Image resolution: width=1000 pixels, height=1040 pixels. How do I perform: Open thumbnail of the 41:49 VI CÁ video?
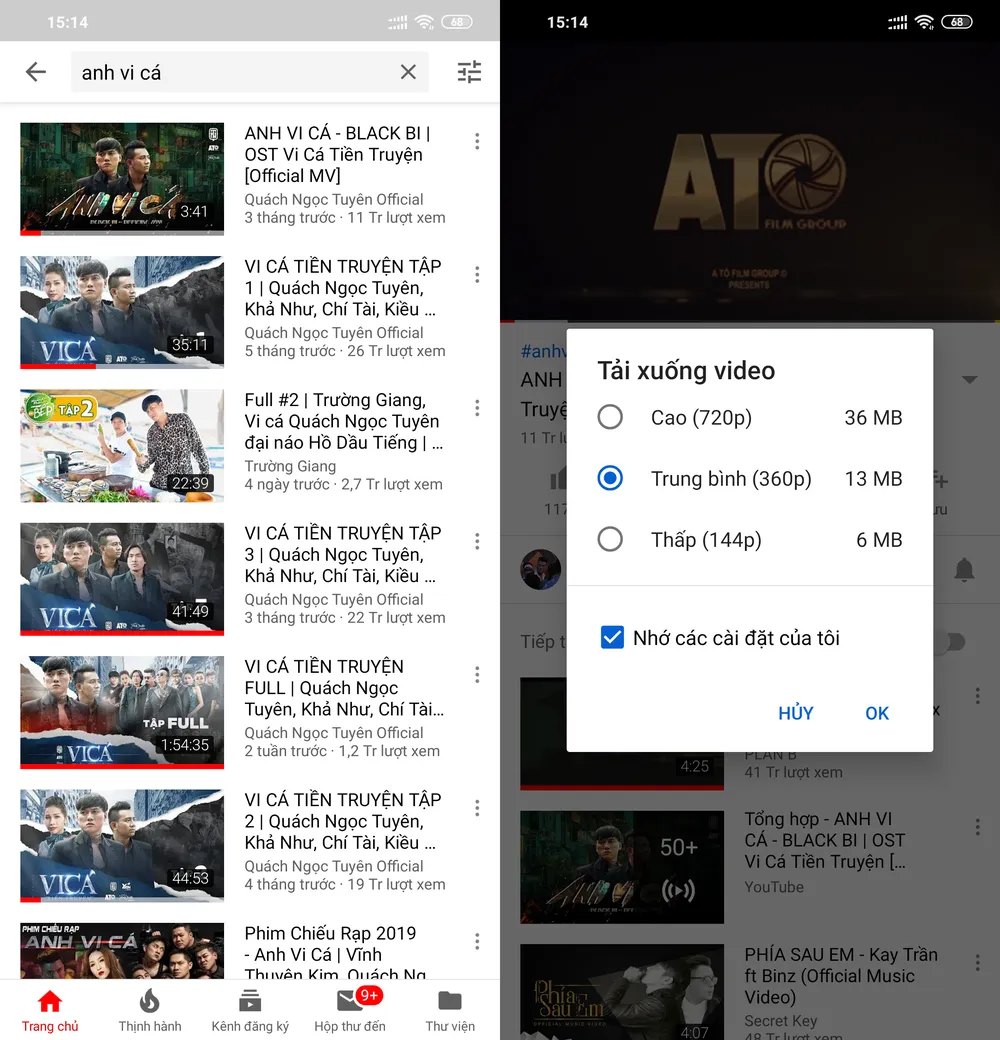[122, 578]
